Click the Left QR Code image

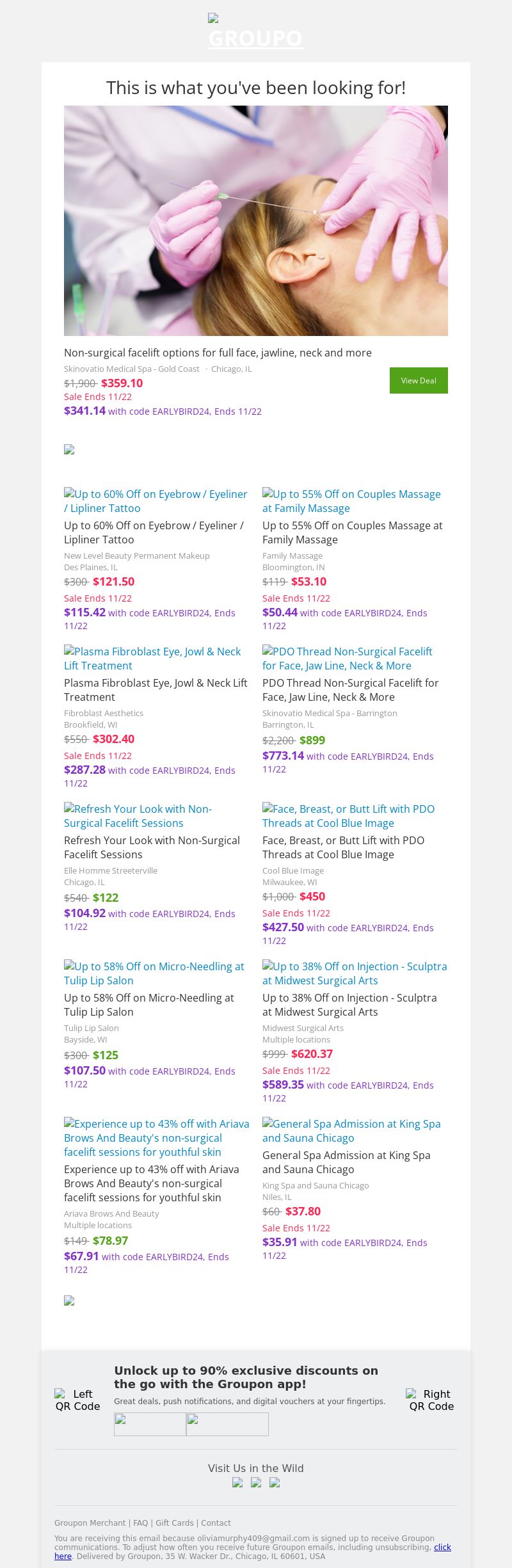(77, 1400)
